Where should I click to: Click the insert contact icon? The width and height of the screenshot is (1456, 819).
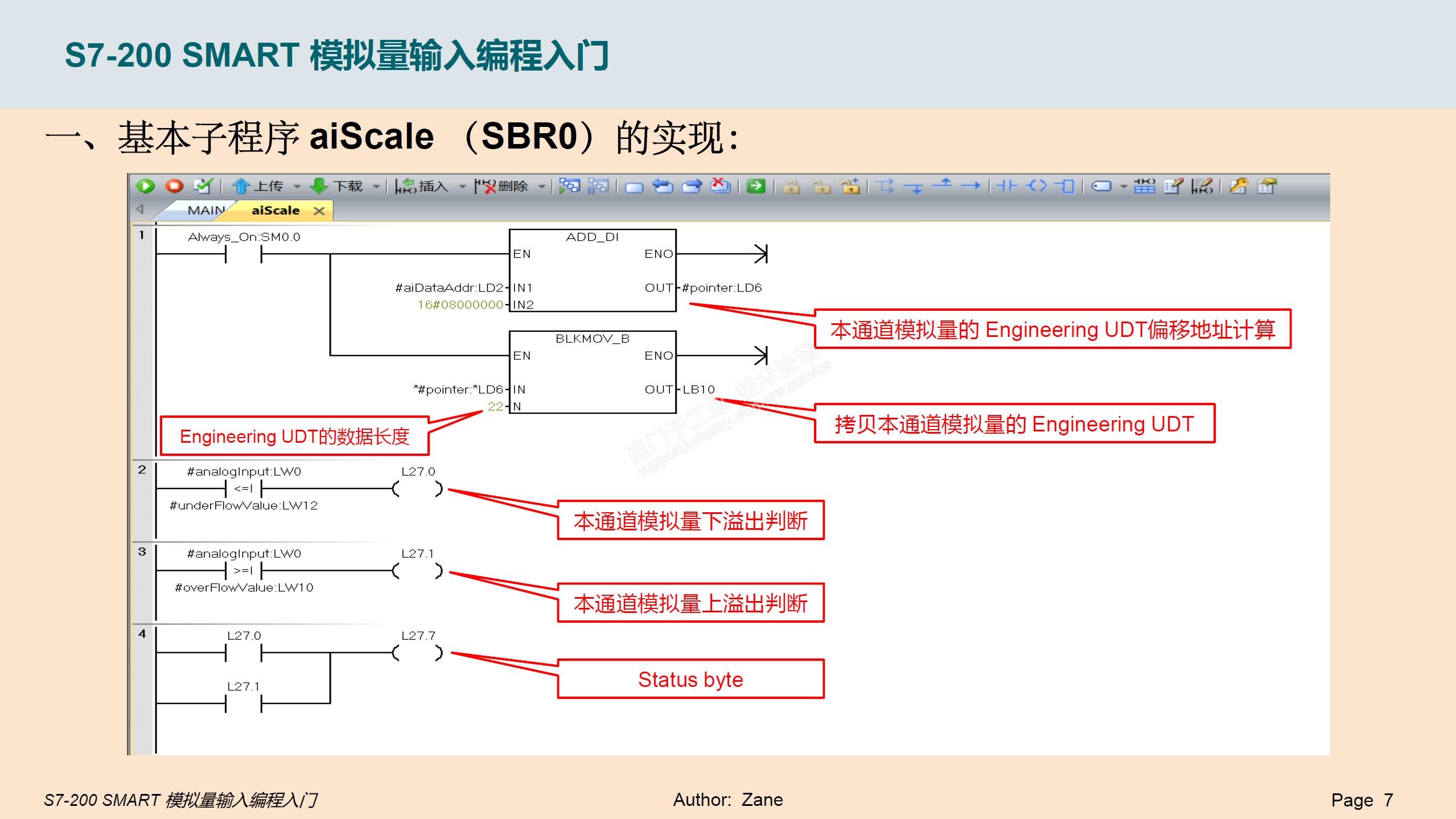1006,186
